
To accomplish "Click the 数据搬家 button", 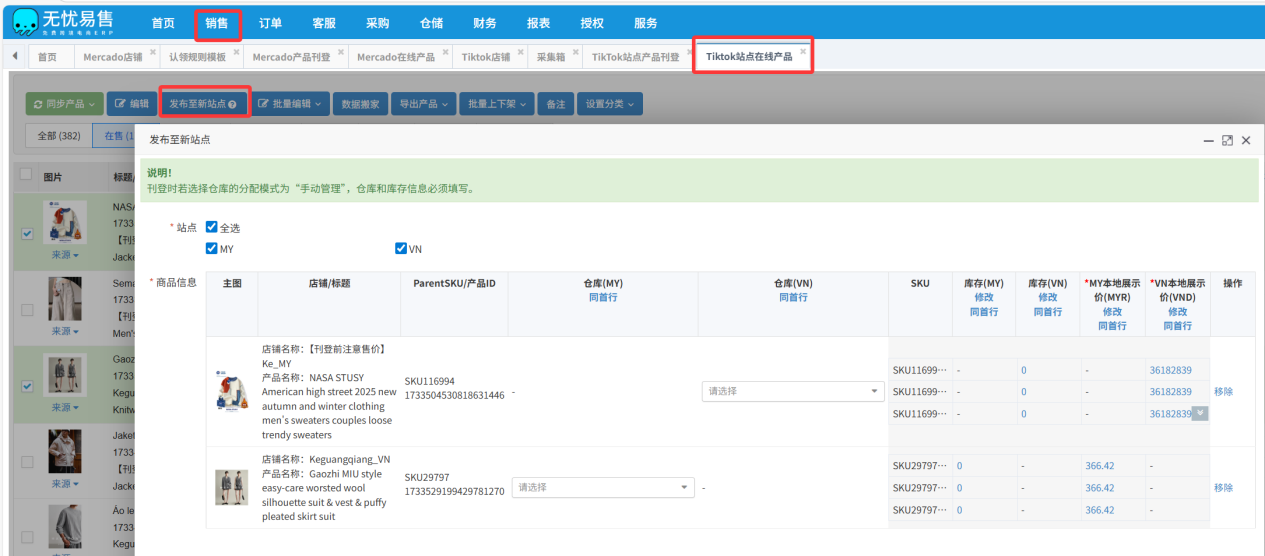I will 360,104.
